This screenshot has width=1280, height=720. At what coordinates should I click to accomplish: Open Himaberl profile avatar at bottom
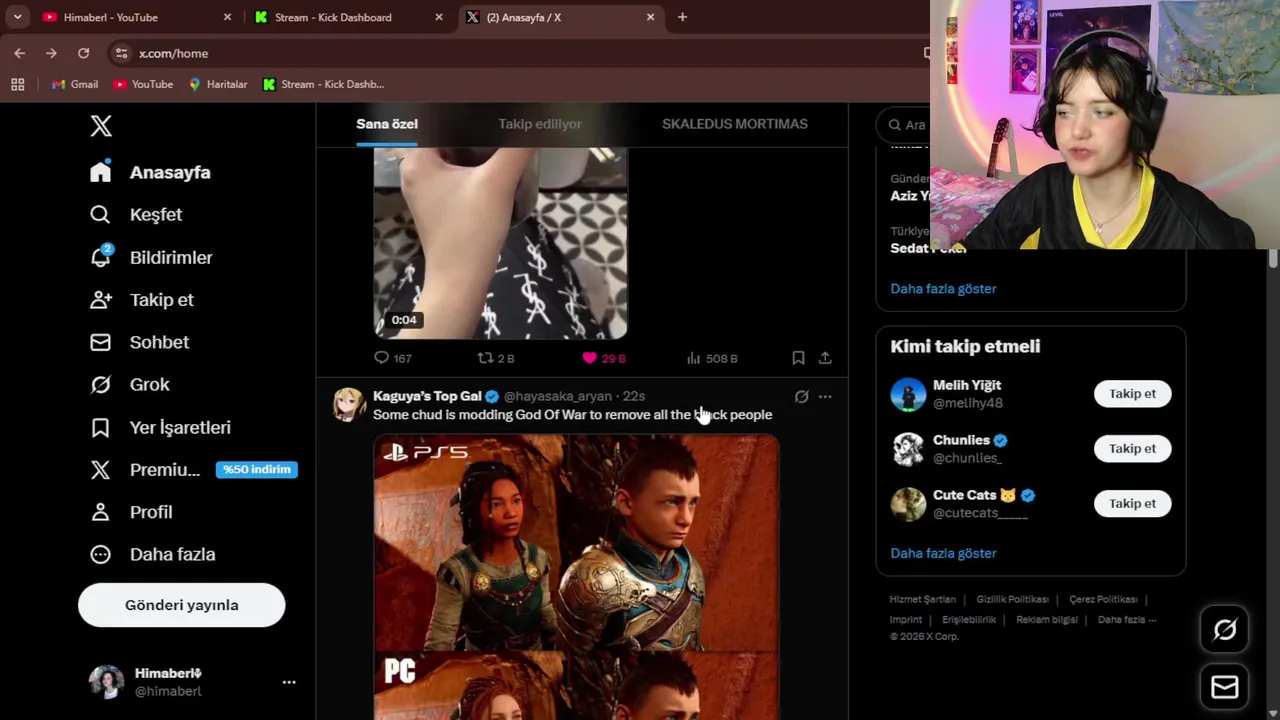[106, 682]
